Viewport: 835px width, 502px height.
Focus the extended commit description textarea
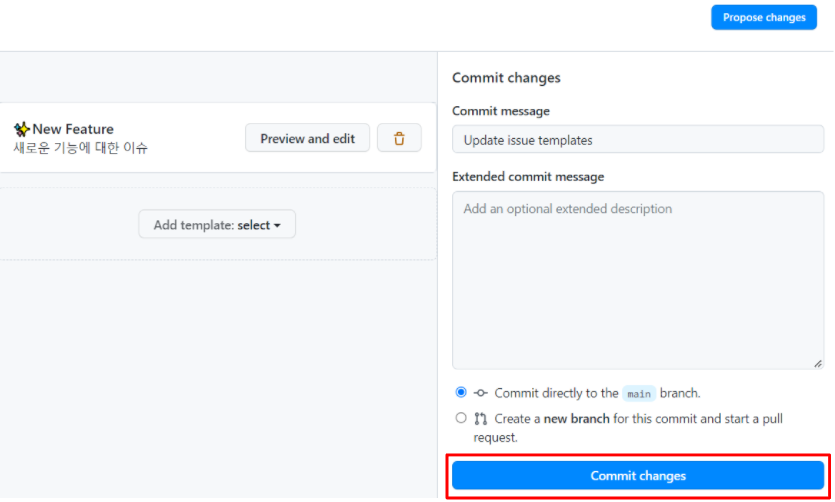tap(638, 280)
